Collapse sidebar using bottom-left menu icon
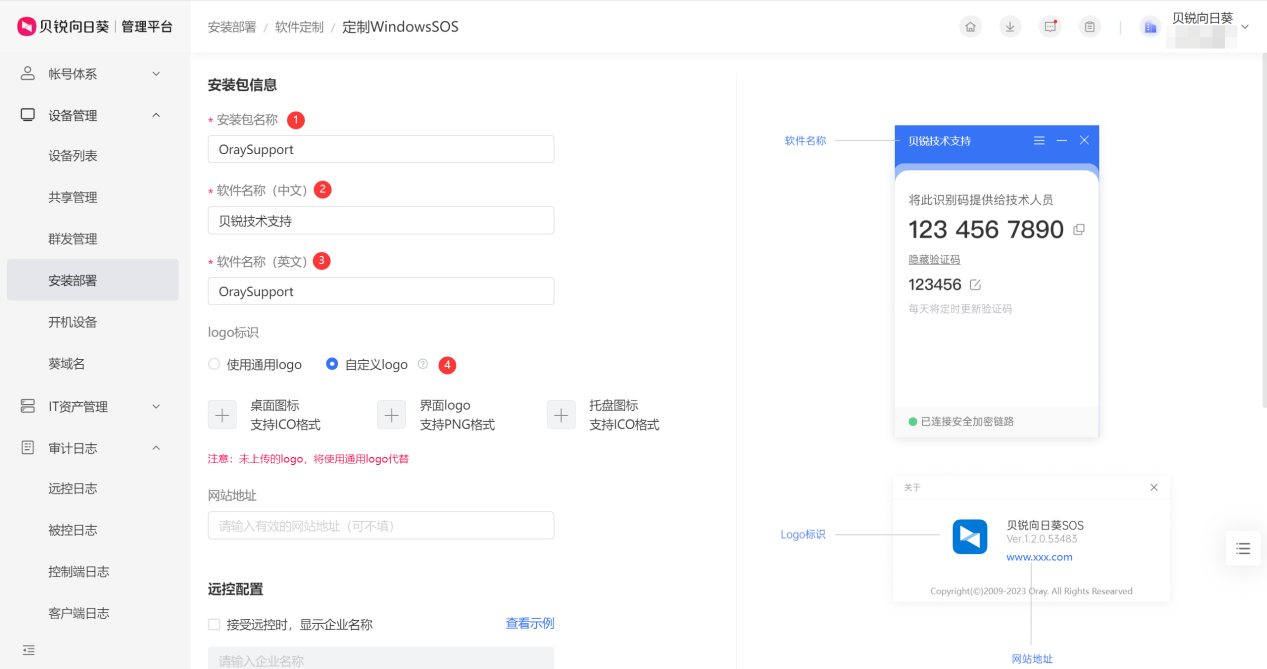The image size is (1267, 669). pos(28,650)
